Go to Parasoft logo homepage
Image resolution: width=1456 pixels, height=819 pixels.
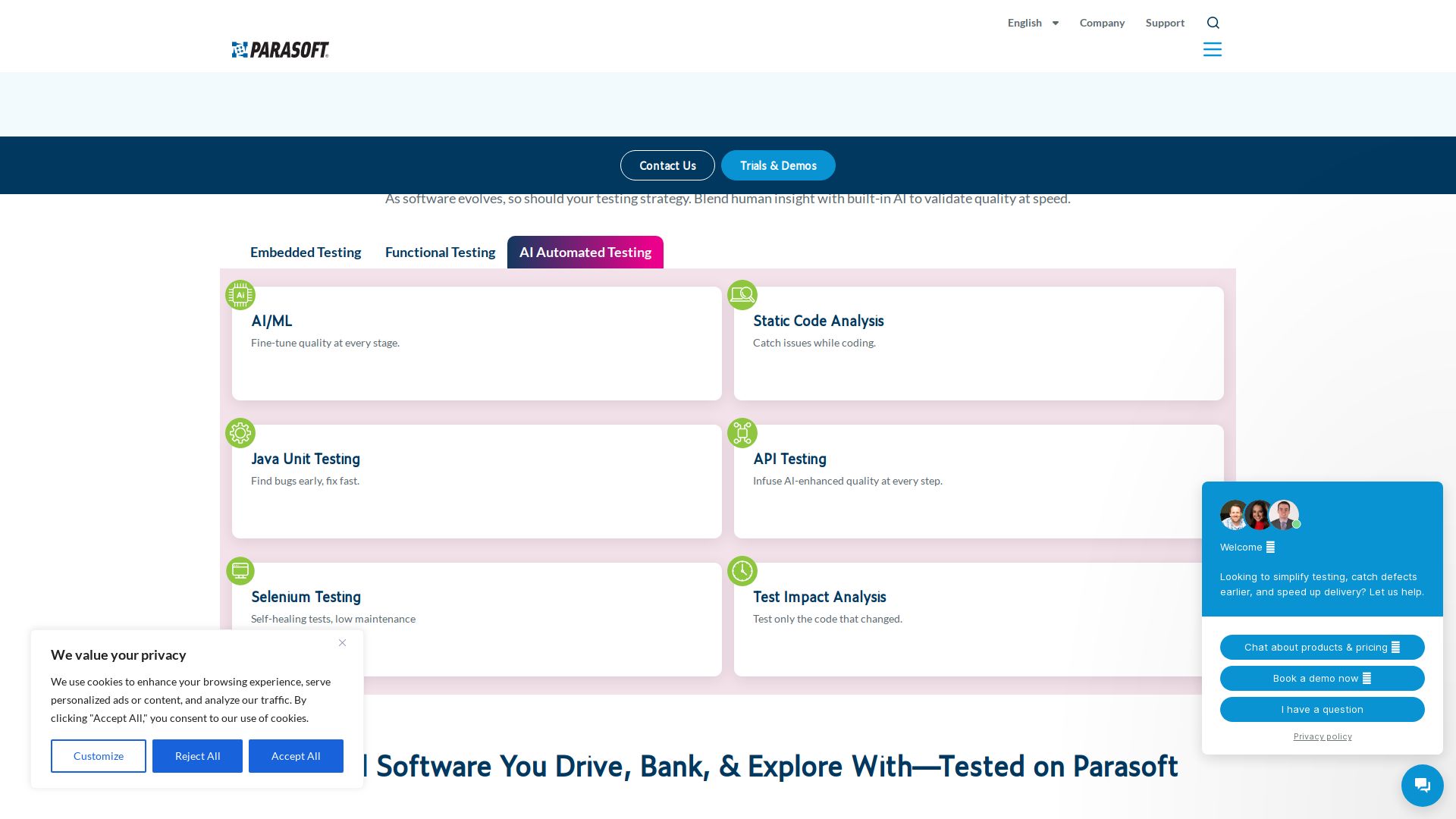(281, 50)
